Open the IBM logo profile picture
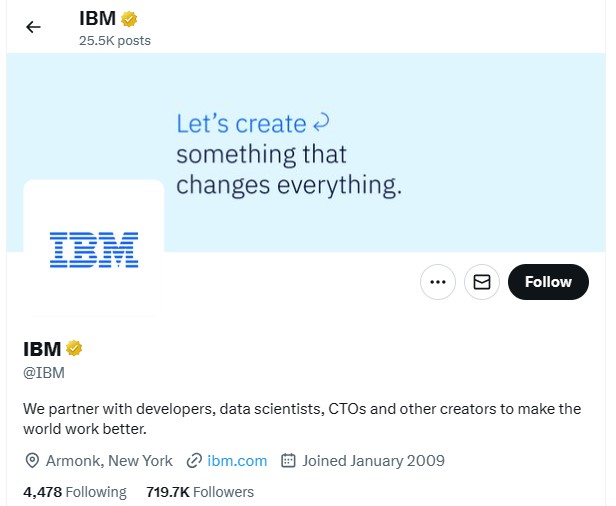The width and height of the screenshot is (616, 506). pyautogui.click(x=94, y=249)
